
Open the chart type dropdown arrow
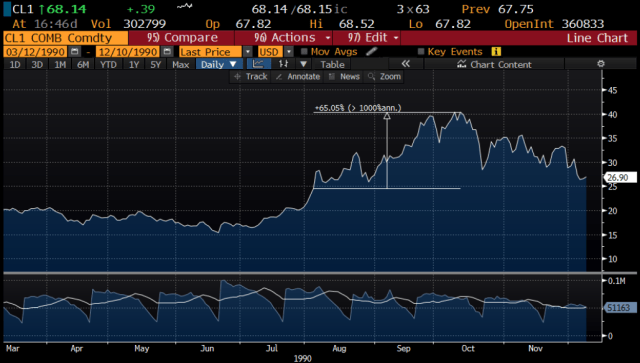pos(303,64)
